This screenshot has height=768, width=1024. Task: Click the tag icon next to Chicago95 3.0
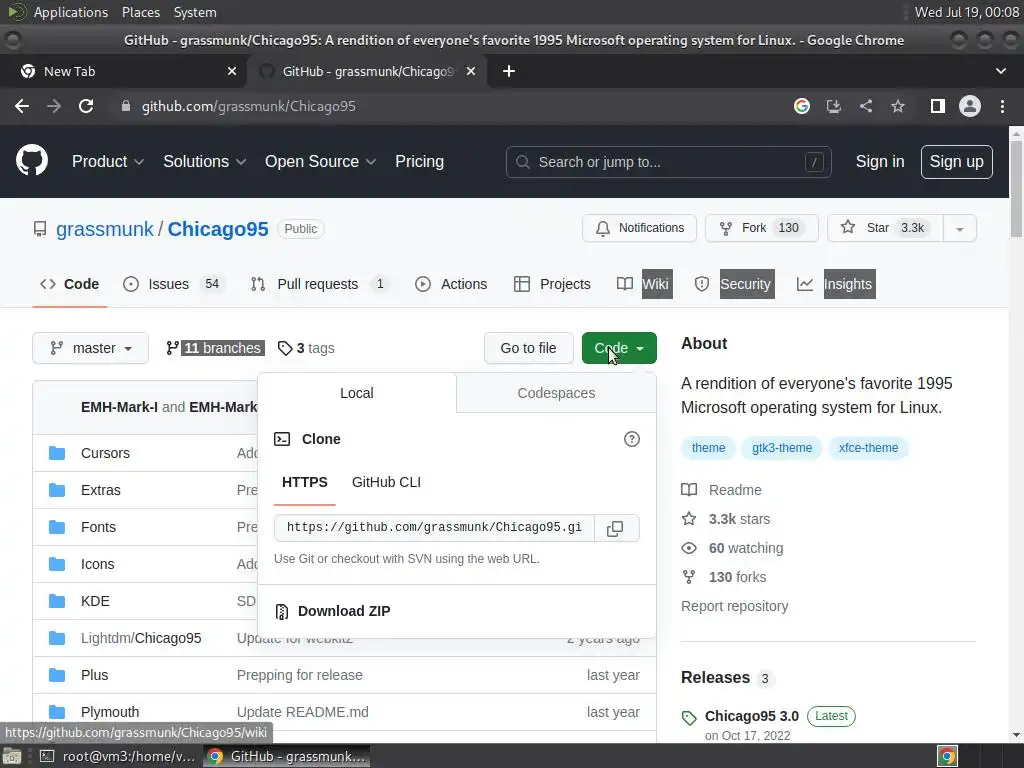689,718
